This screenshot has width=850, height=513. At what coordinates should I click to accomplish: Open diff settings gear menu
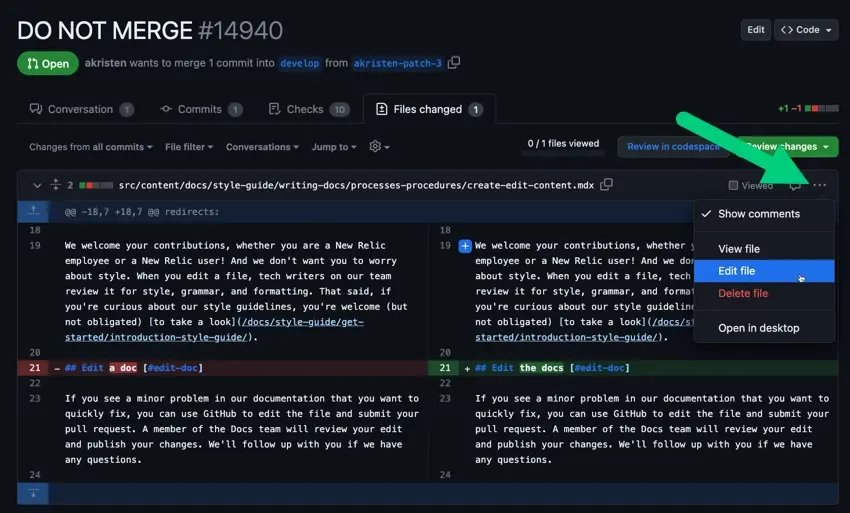[x=379, y=147]
